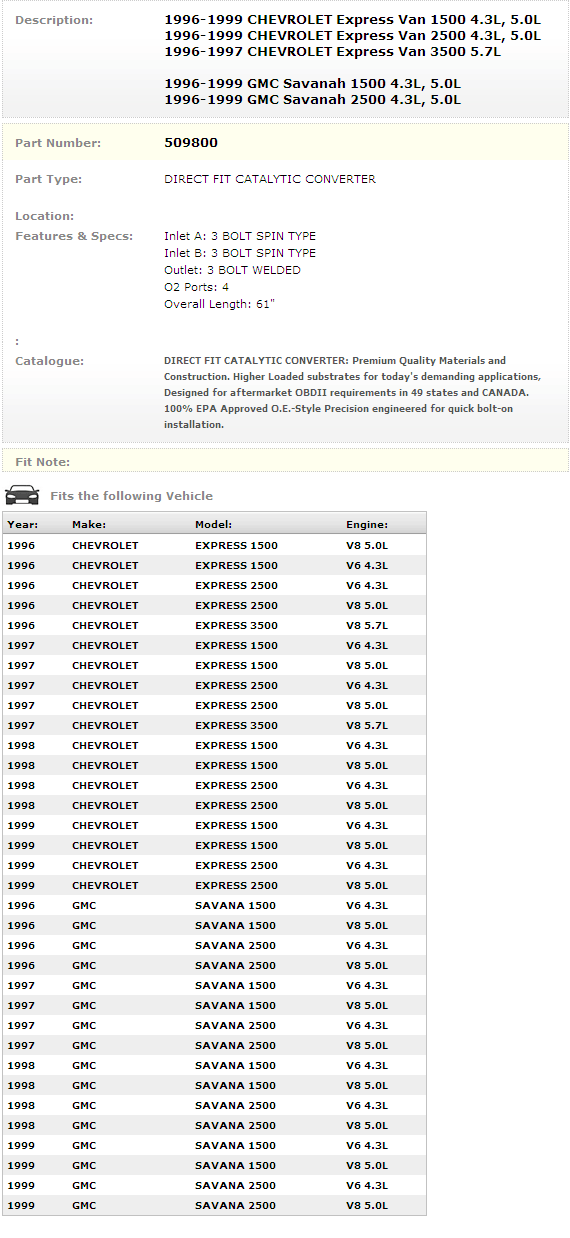Click the Inlet A: 3 BOLT SPIN TYPE spec
The image size is (570, 1238).
pos(240,236)
